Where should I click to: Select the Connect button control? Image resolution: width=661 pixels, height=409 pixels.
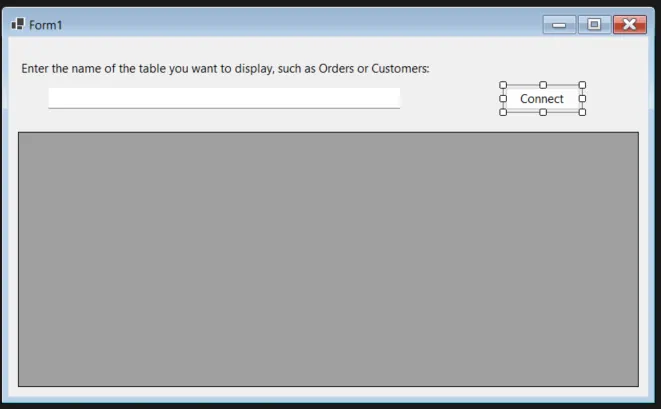pyautogui.click(x=542, y=99)
